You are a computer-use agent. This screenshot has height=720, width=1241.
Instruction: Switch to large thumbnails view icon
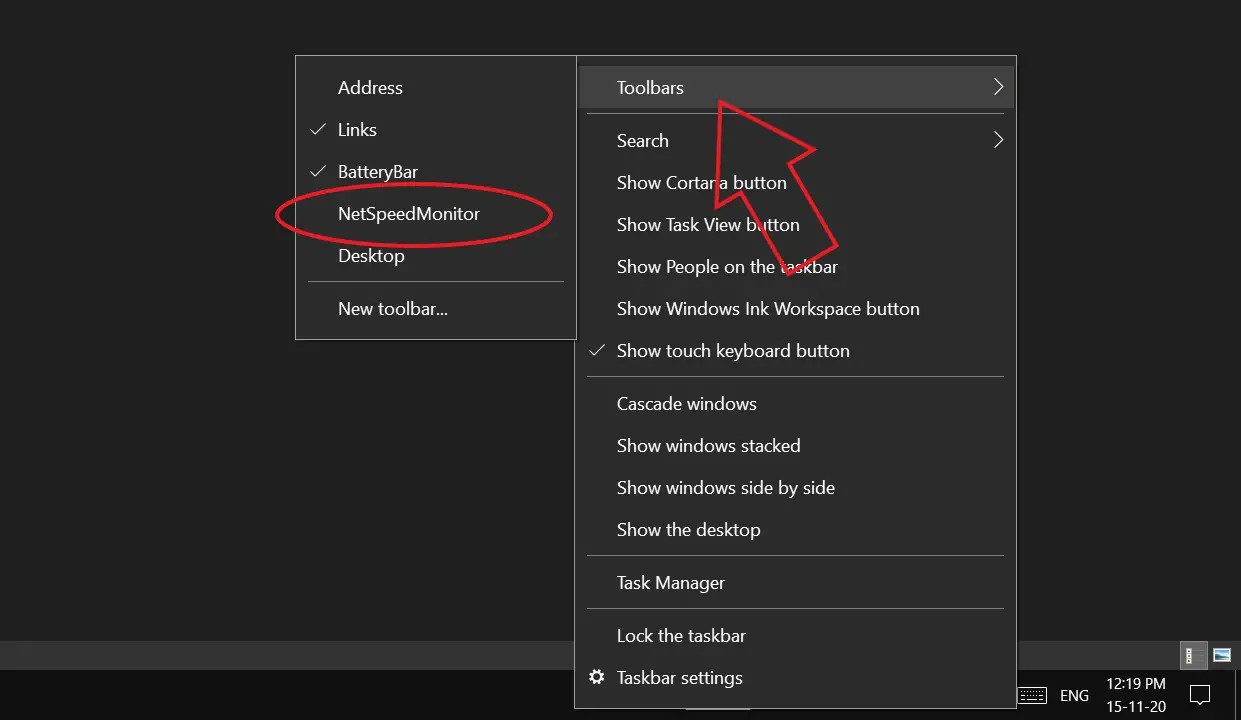coord(1221,656)
